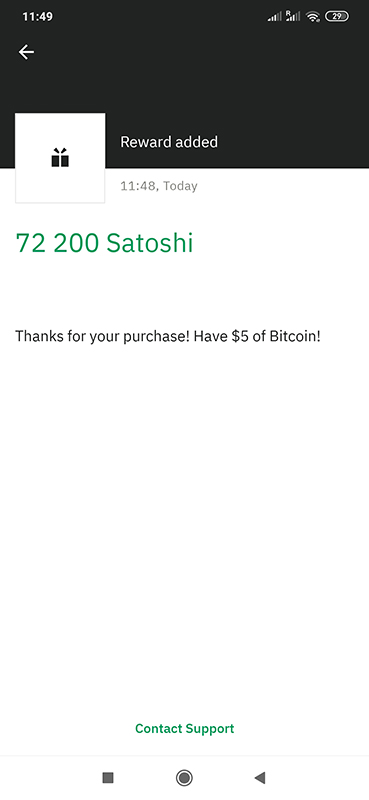Tap the 72 200 Satoshi amount
369x800 pixels.
(x=105, y=243)
